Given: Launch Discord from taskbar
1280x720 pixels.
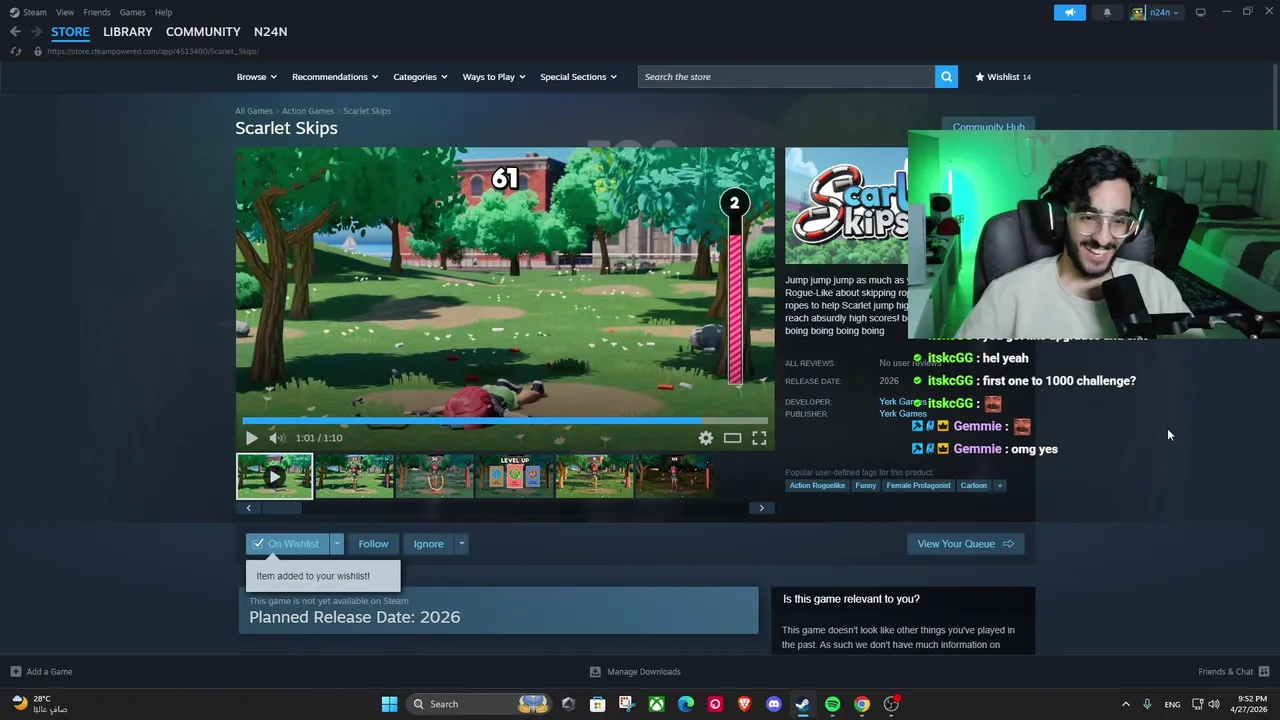Looking at the screenshot, I should [x=773, y=704].
